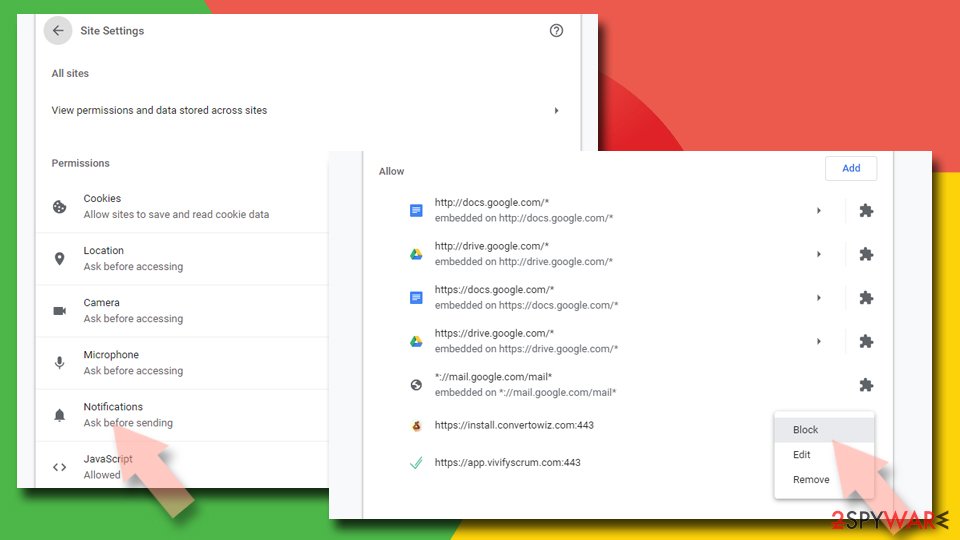Select the *://mail.google.com/mail* entry text
Screen dimensions: 960x540
point(493,377)
